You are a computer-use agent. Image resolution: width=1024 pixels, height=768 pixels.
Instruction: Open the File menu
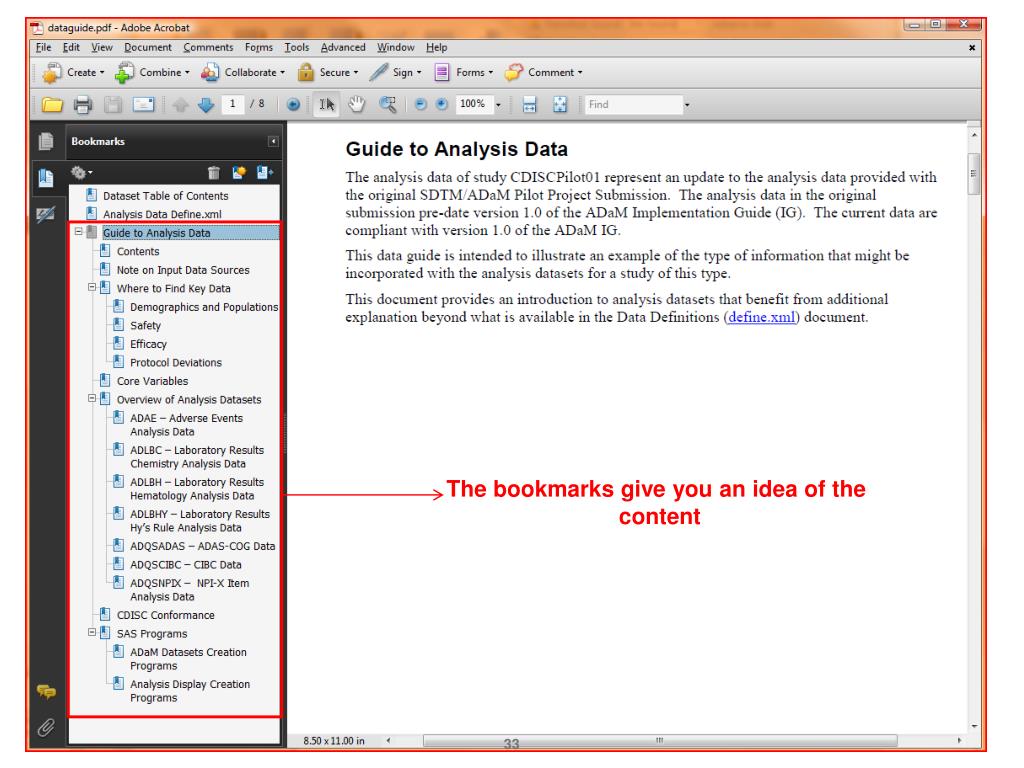43,47
